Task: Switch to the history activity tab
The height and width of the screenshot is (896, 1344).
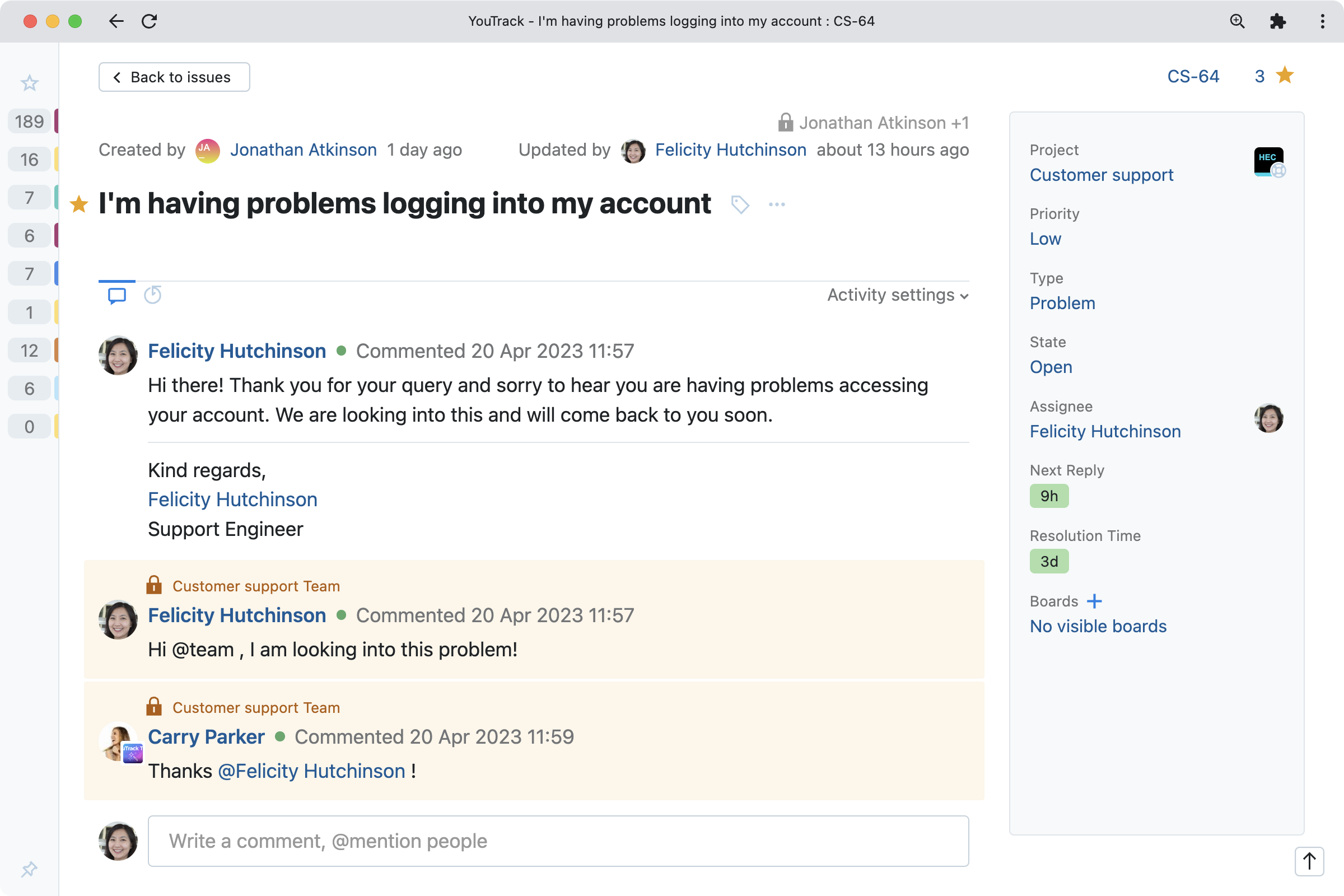Action: (152, 295)
